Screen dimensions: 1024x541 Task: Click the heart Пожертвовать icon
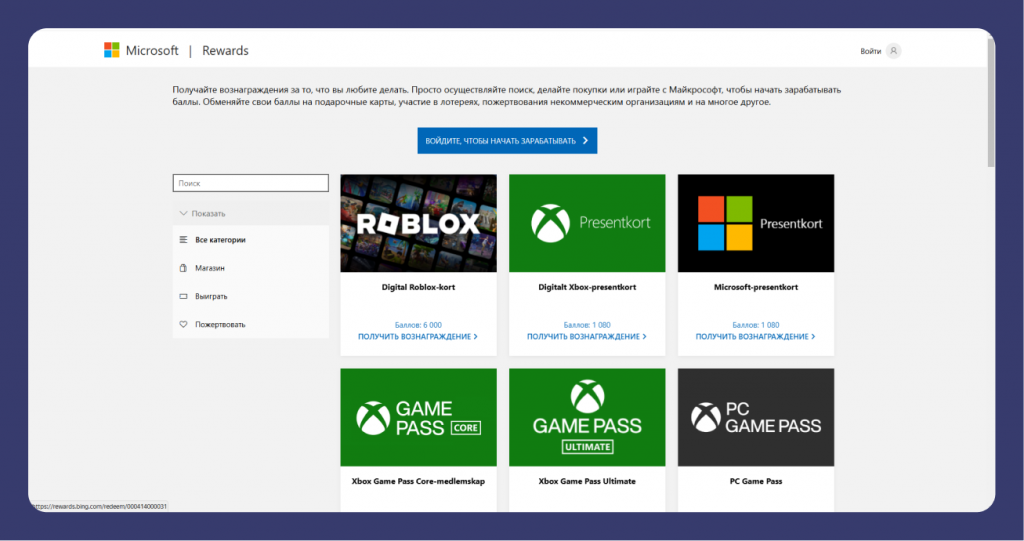coord(183,324)
